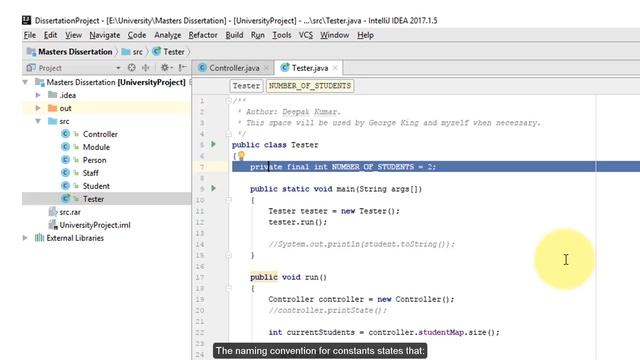640x360 pixels.
Task: Select External Libraries in tree
Action: [x=75, y=238]
